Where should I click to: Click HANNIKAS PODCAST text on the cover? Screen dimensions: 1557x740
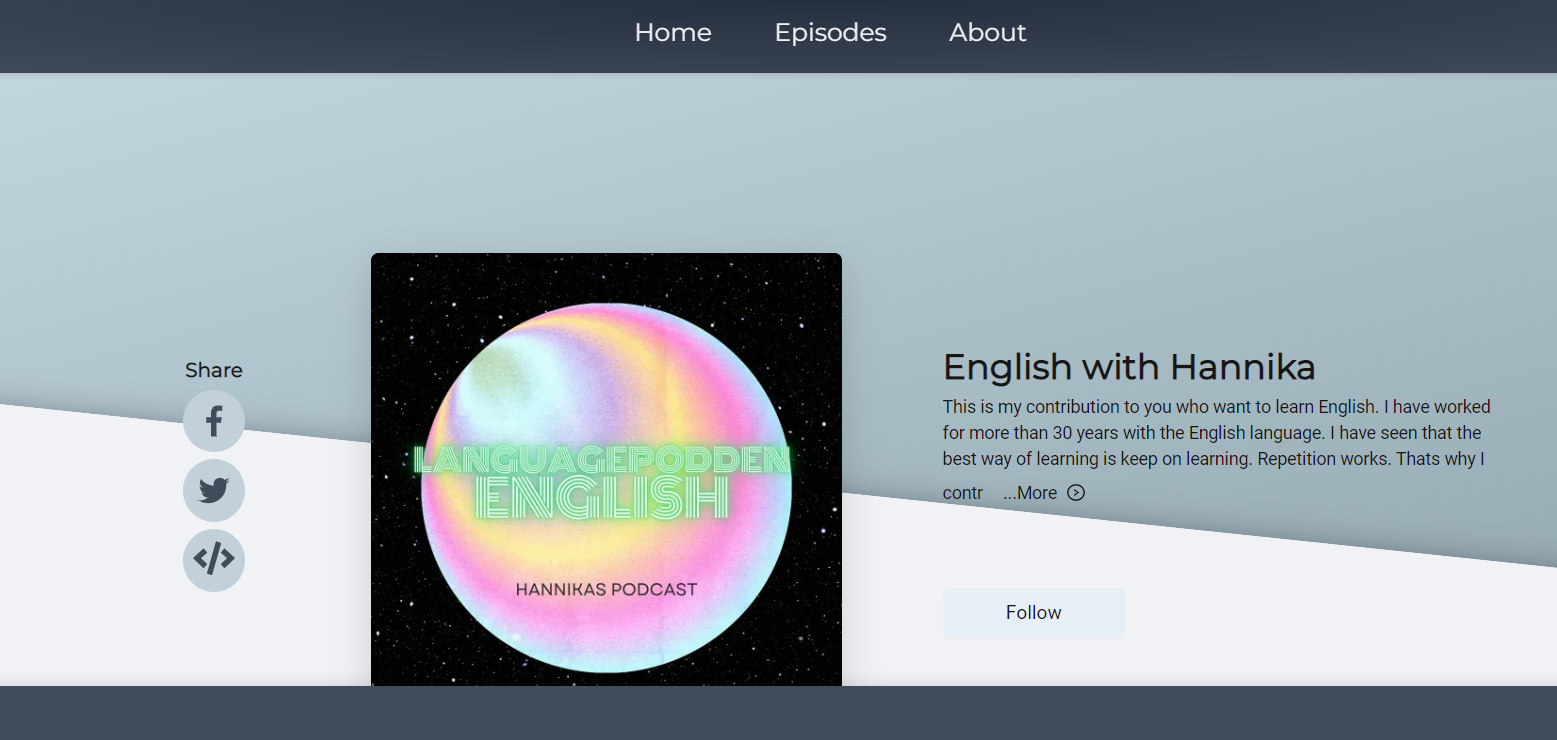[x=606, y=590]
